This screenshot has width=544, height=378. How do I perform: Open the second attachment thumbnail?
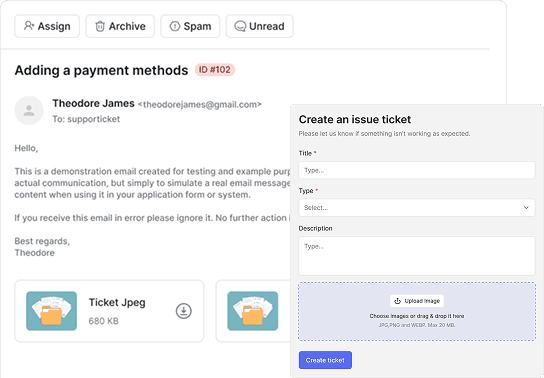(253, 311)
